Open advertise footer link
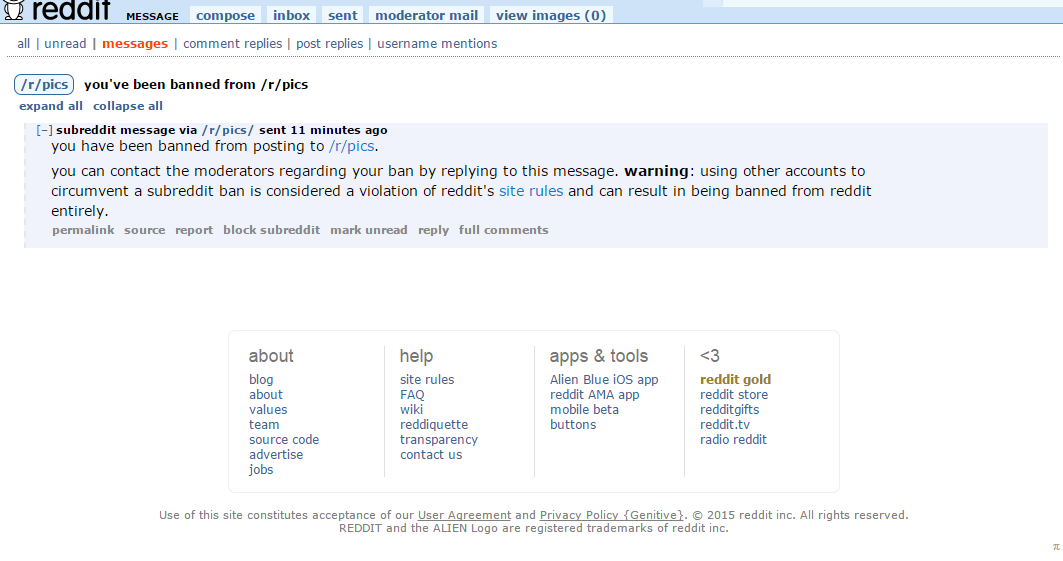This screenshot has height=561, width=1063. [276, 454]
